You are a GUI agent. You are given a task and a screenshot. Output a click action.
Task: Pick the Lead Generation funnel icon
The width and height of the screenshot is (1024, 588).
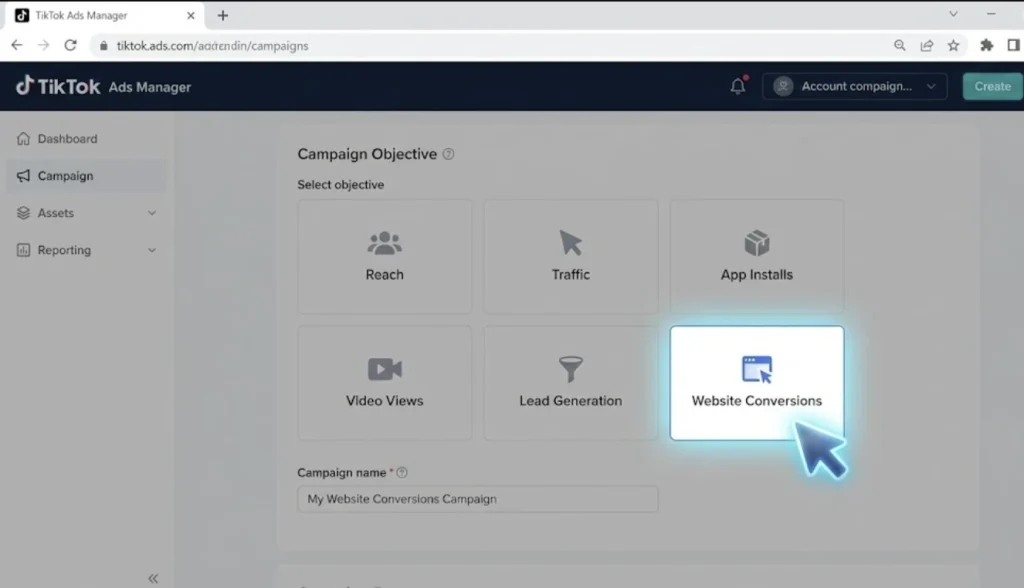click(570, 367)
